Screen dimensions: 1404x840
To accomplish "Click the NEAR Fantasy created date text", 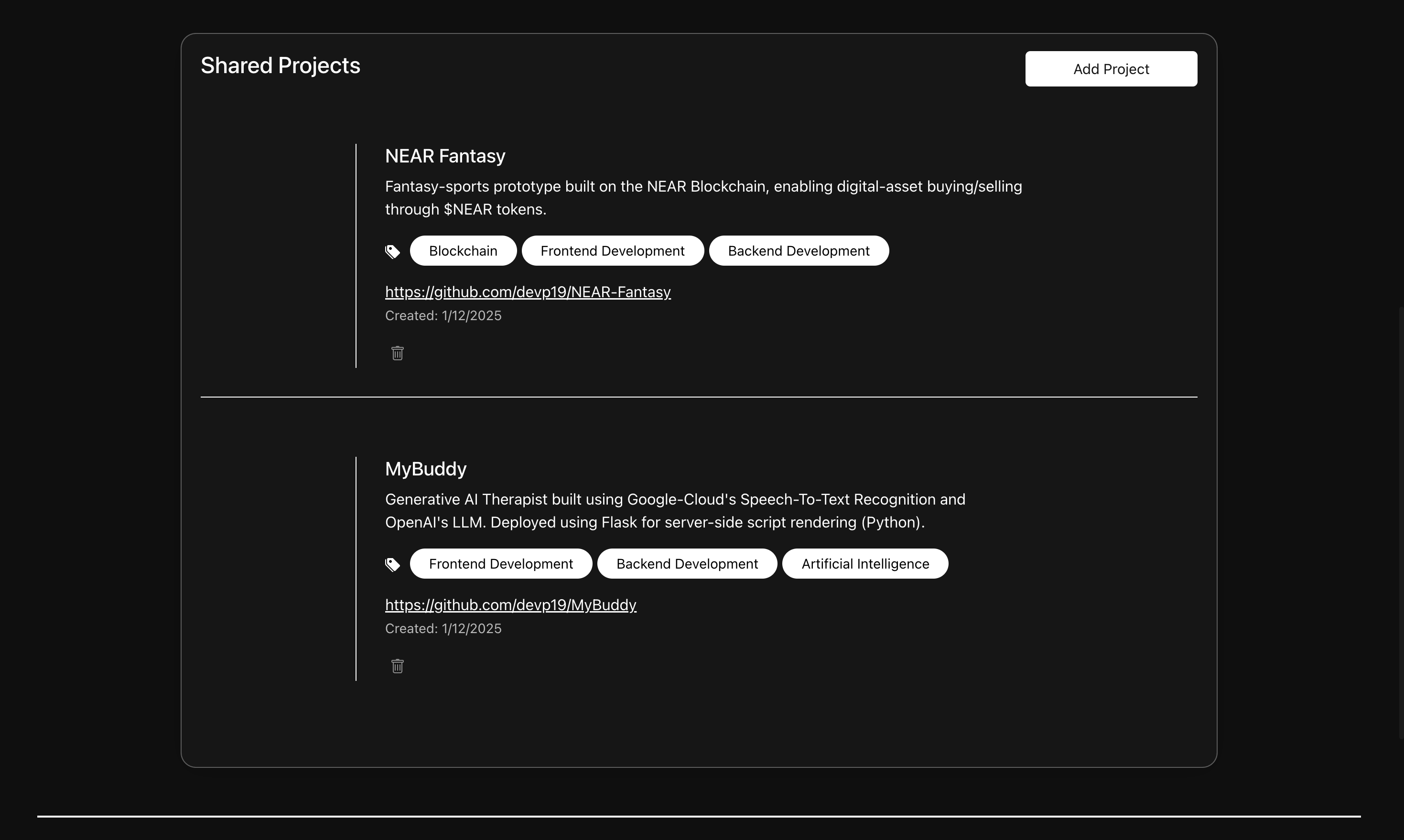I will (x=443, y=316).
